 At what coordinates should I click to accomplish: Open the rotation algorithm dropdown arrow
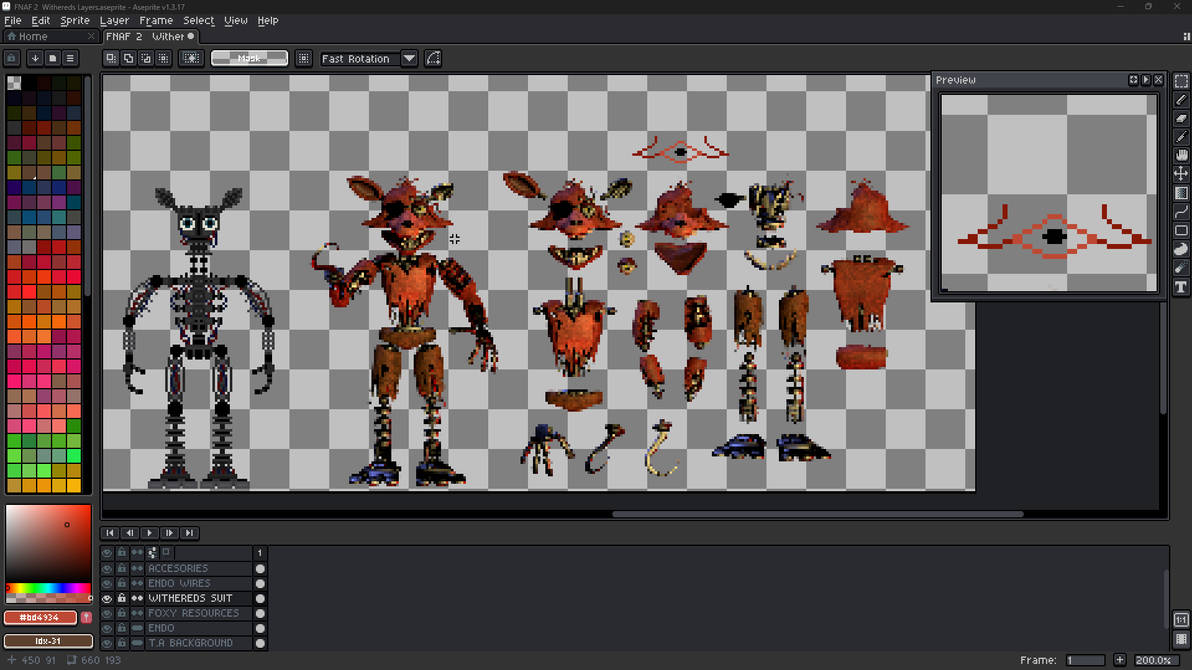pyautogui.click(x=409, y=58)
